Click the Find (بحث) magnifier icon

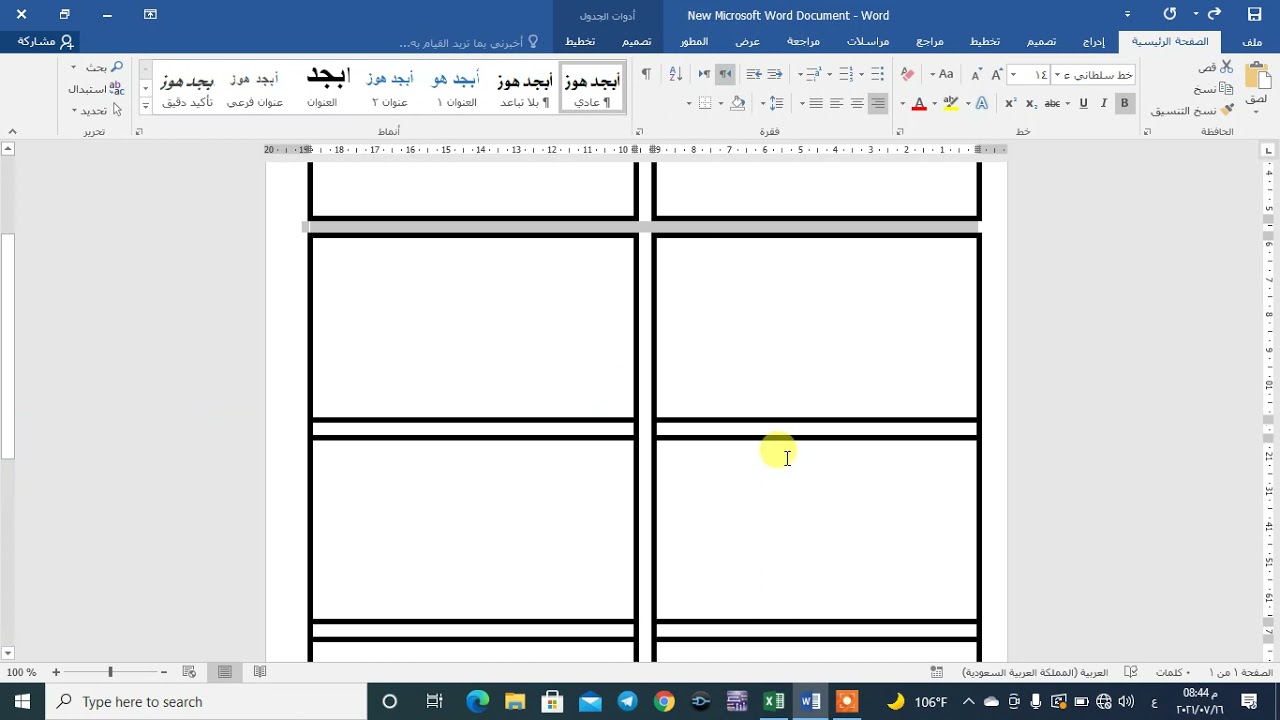pyautogui.click(x=116, y=66)
